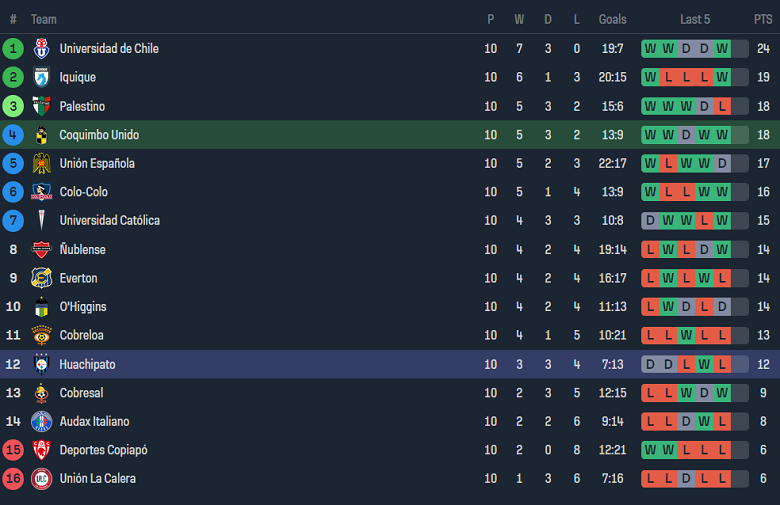The width and height of the screenshot is (780, 505).
Task: Click the Everton team crest icon
Action: coord(41,278)
